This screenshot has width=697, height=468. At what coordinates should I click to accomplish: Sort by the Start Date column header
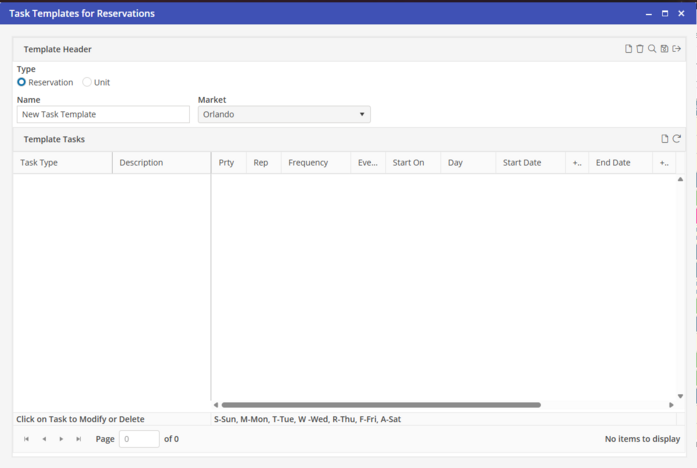point(522,162)
